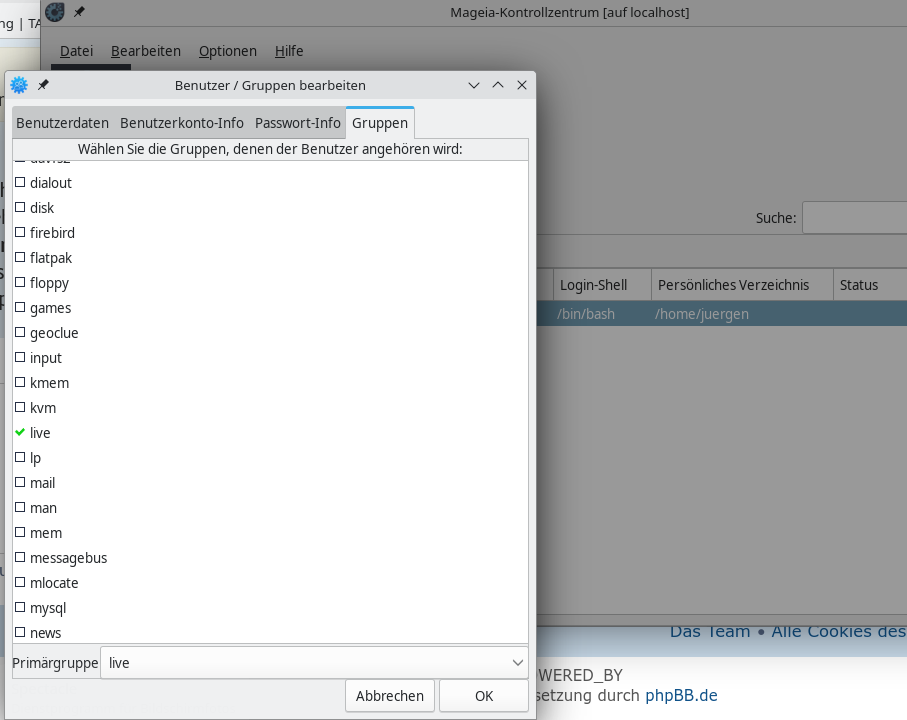Maximize the Benutzer / Gruppen dialog
The image size is (907, 720).
coord(498,86)
